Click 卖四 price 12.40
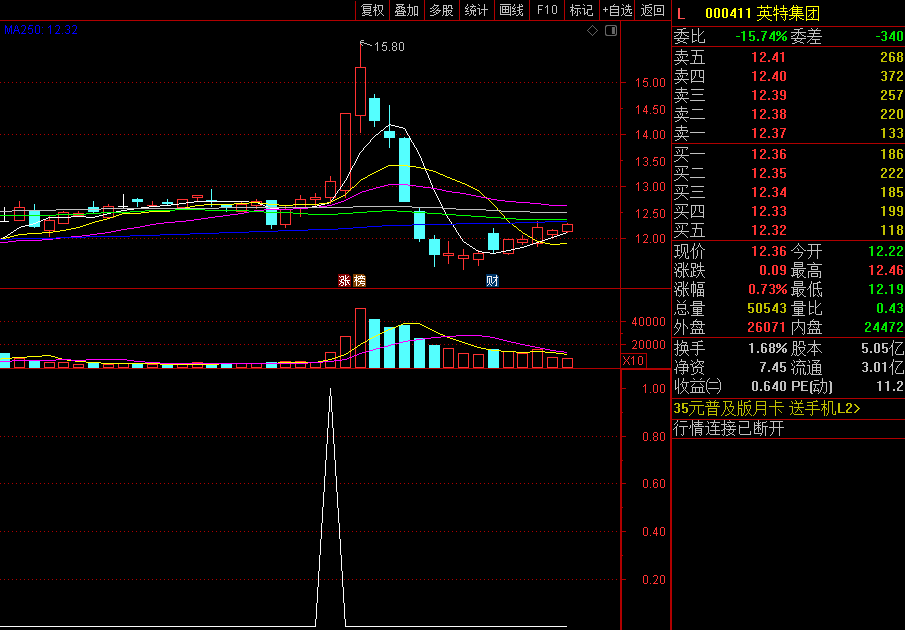 point(768,76)
